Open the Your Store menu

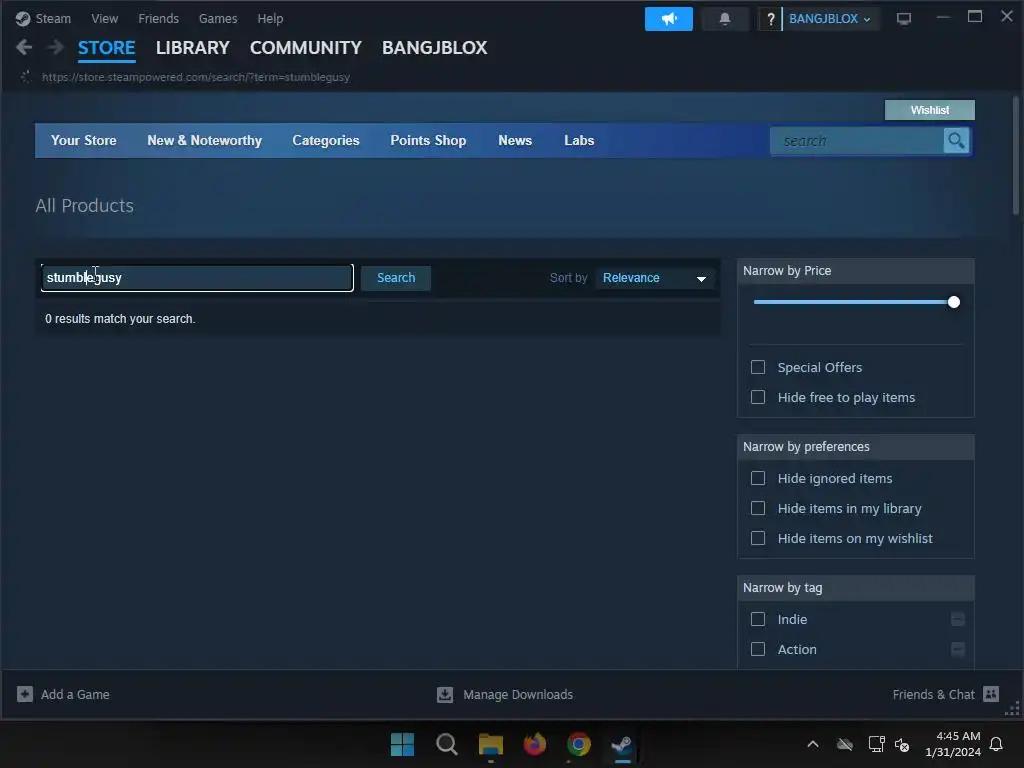[84, 140]
